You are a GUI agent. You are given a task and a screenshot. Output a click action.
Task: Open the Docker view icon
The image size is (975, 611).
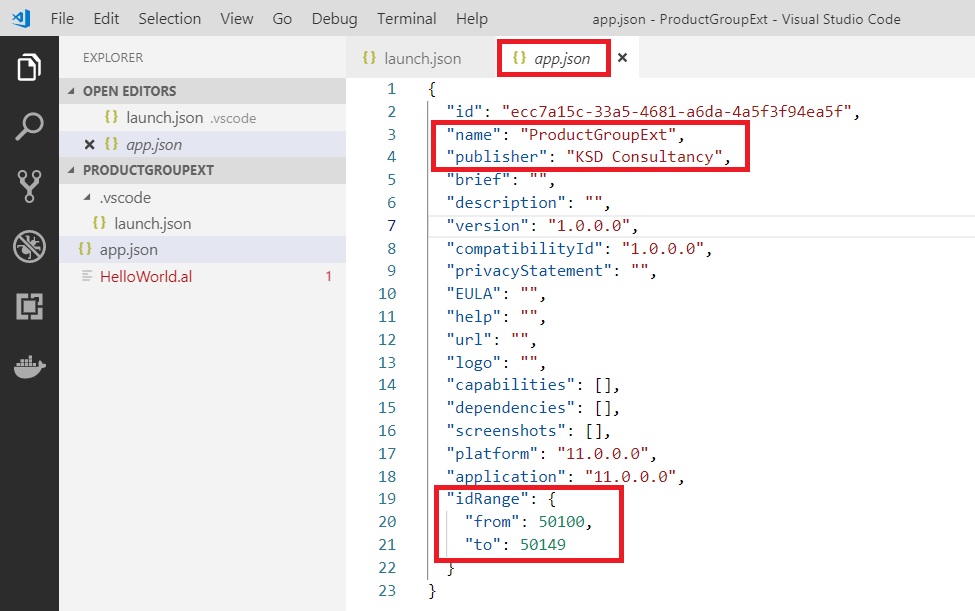click(x=29, y=366)
